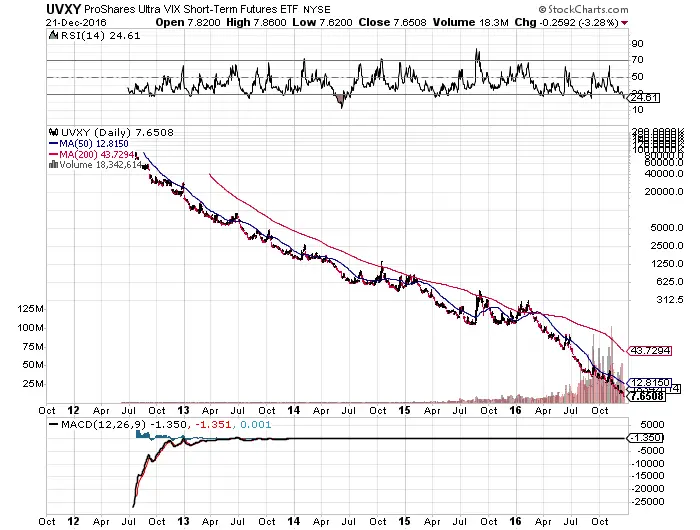Click the 70 level on RSI axis

pyautogui.click(x=638, y=60)
